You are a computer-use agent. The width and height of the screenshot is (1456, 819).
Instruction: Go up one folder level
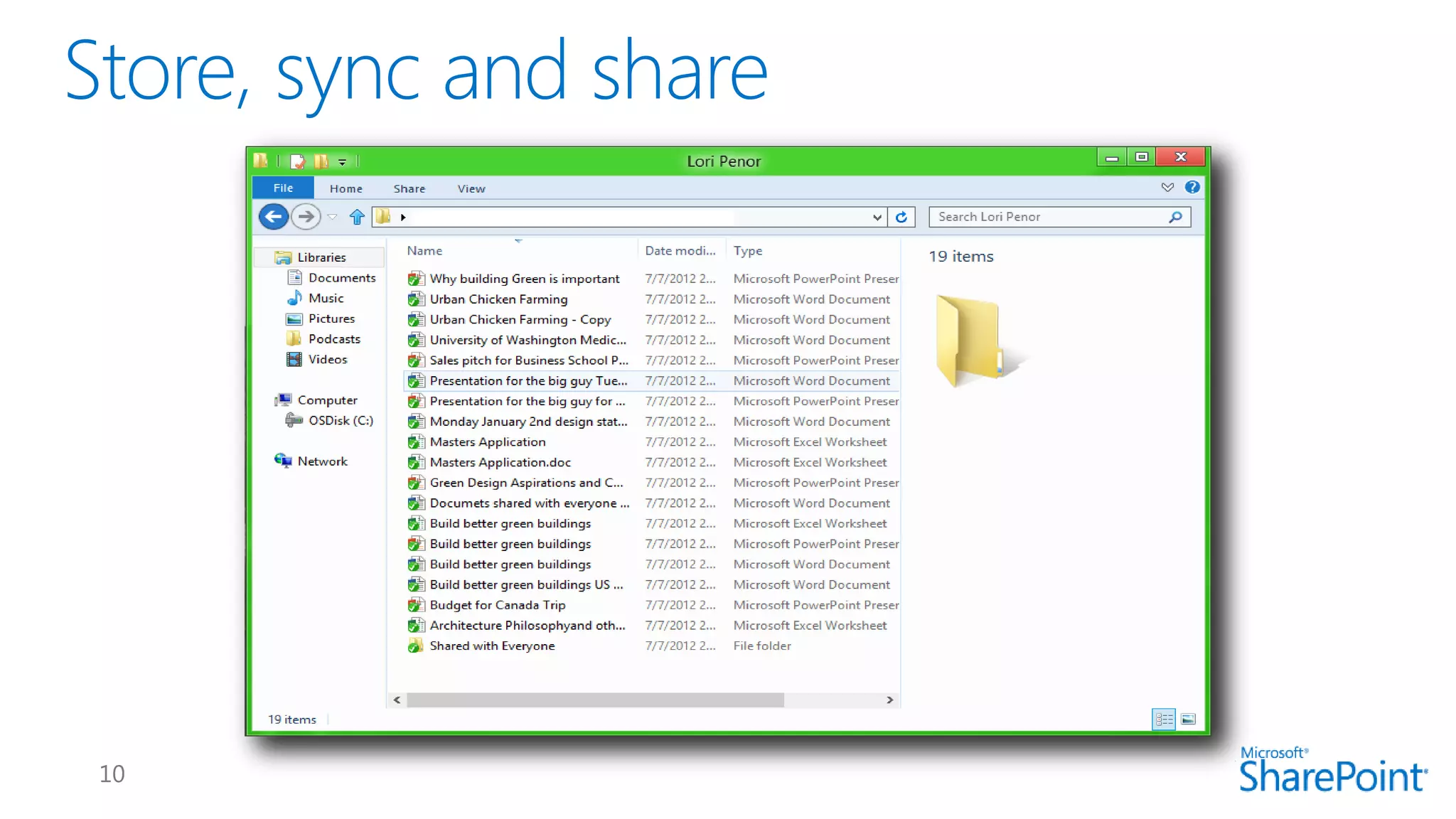click(x=357, y=217)
